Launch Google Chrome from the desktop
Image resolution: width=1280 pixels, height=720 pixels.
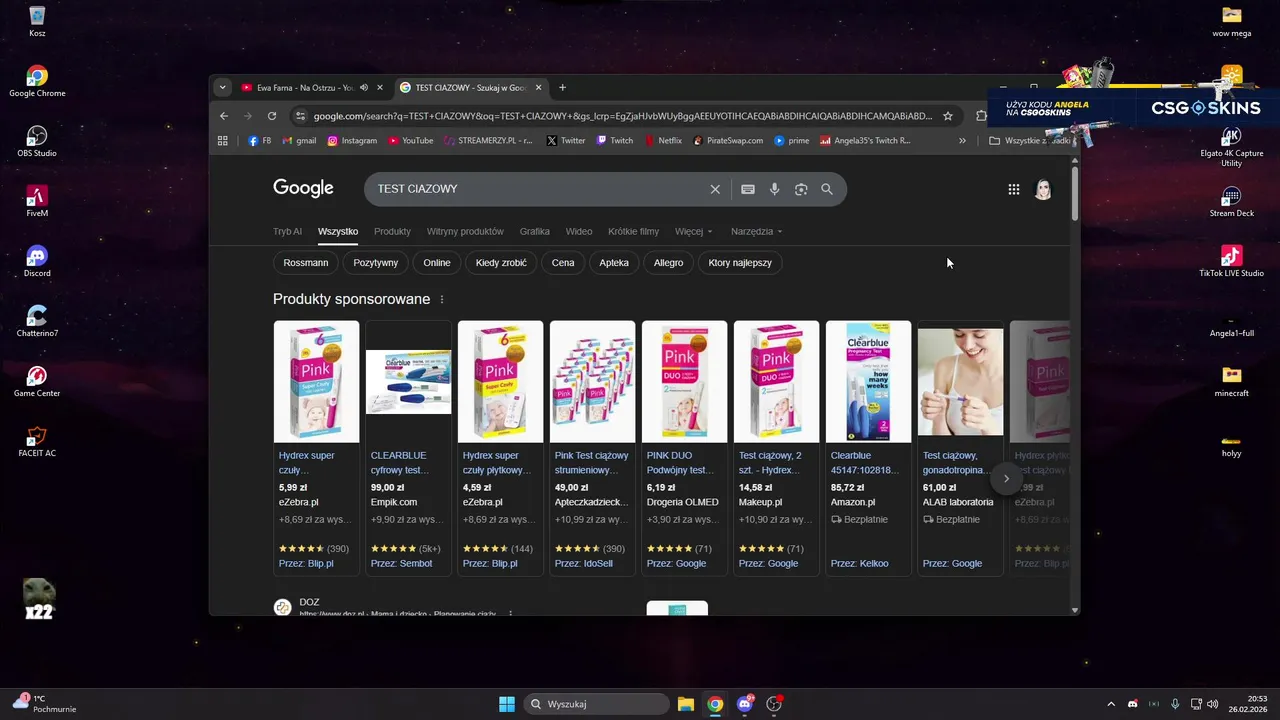pyautogui.click(x=37, y=82)
